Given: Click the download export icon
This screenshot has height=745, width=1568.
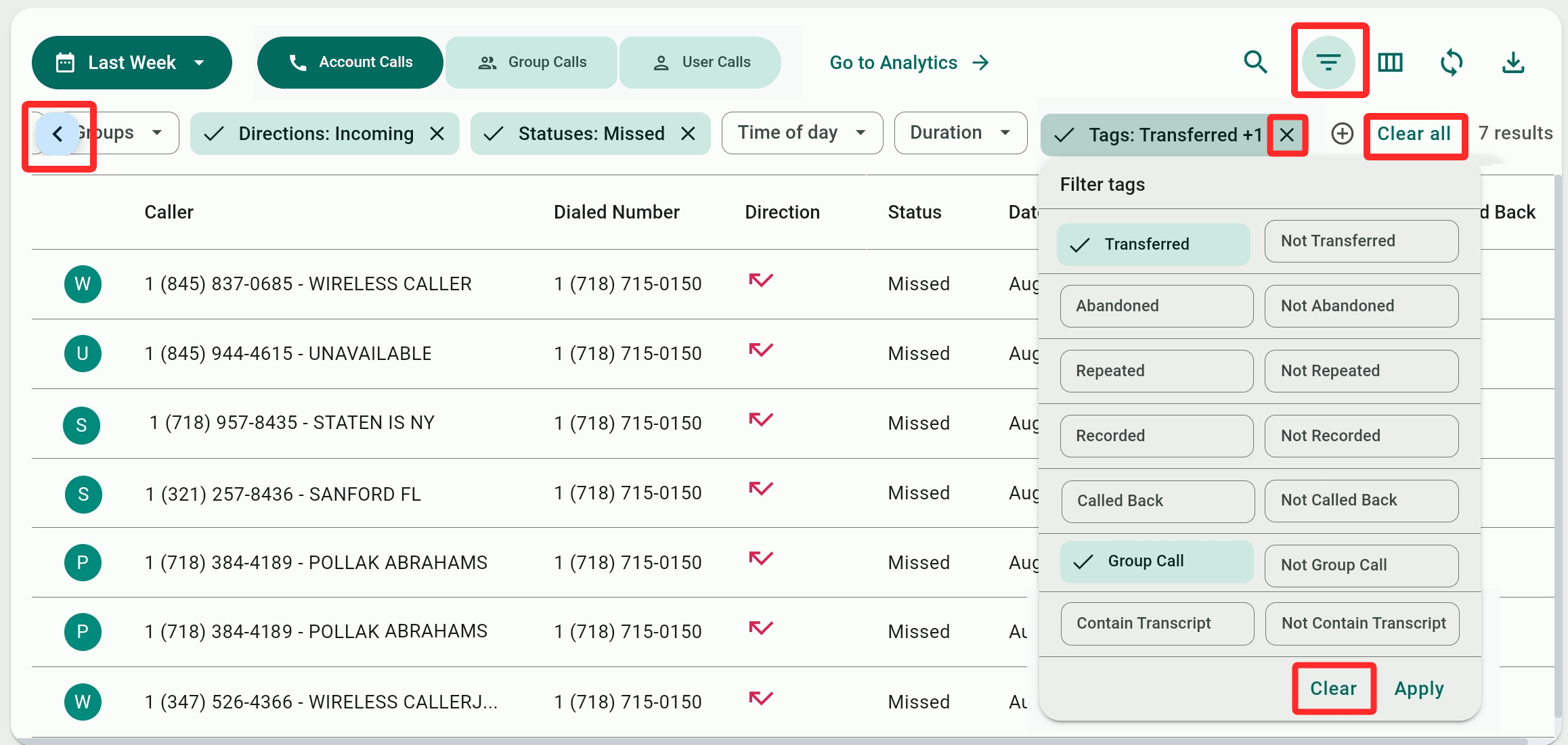Looking at the screenshot, I should tap(1513, 62).
